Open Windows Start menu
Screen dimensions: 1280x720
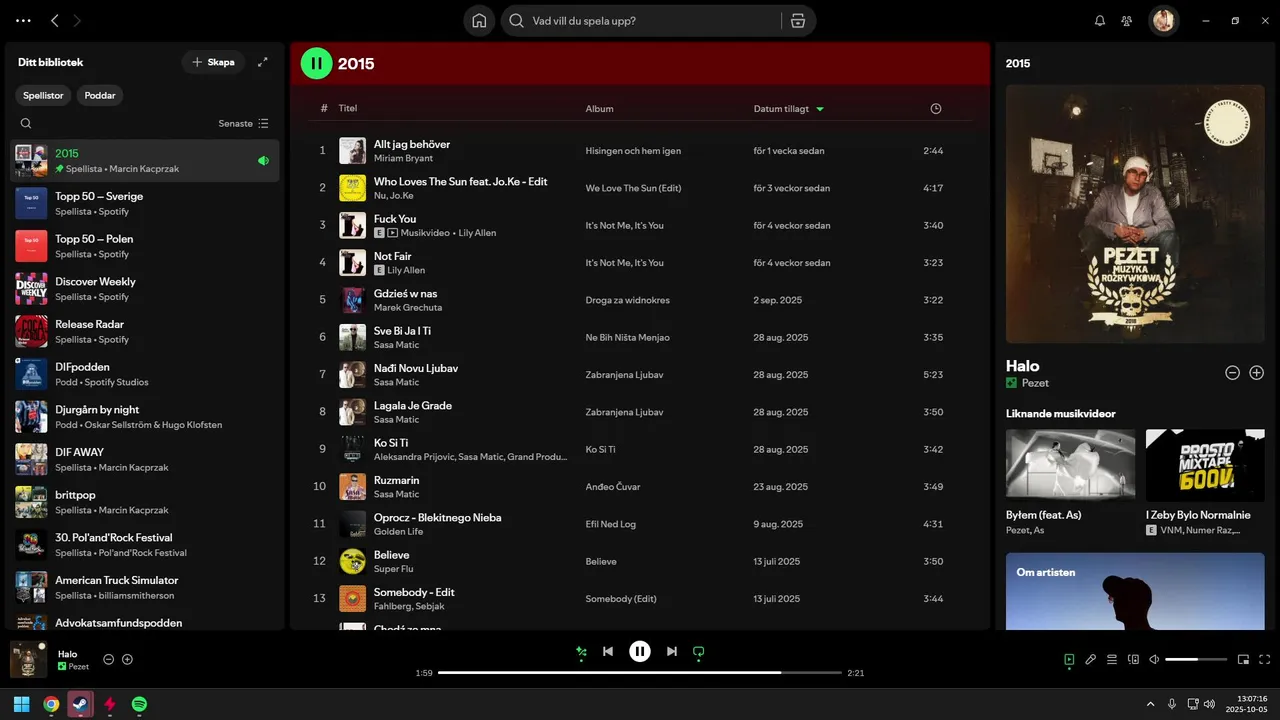point(21,704)
